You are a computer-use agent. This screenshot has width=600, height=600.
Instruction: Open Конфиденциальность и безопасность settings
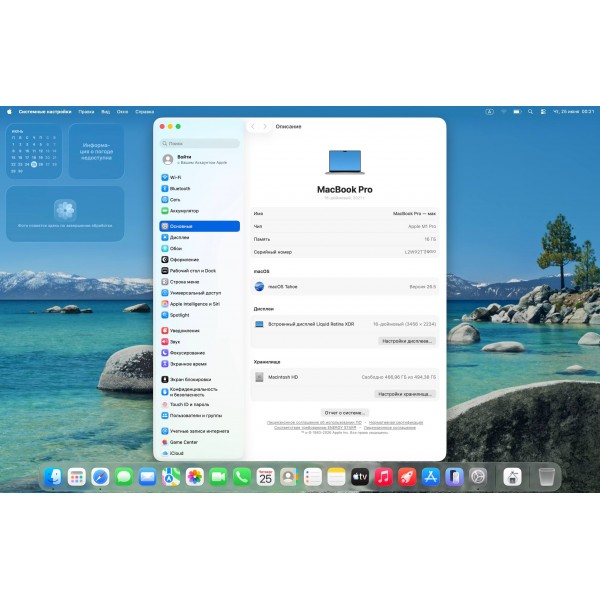tap(199, 392)
